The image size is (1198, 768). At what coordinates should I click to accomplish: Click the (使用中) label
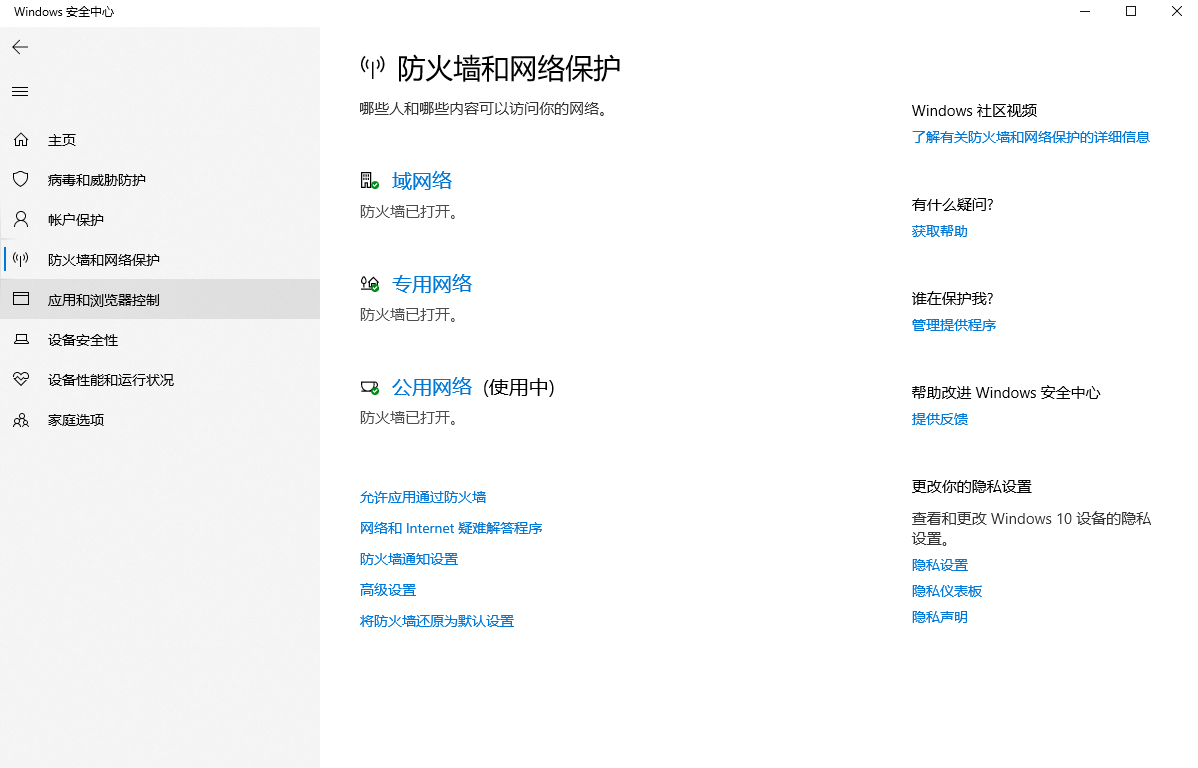(x=519, y=387)
